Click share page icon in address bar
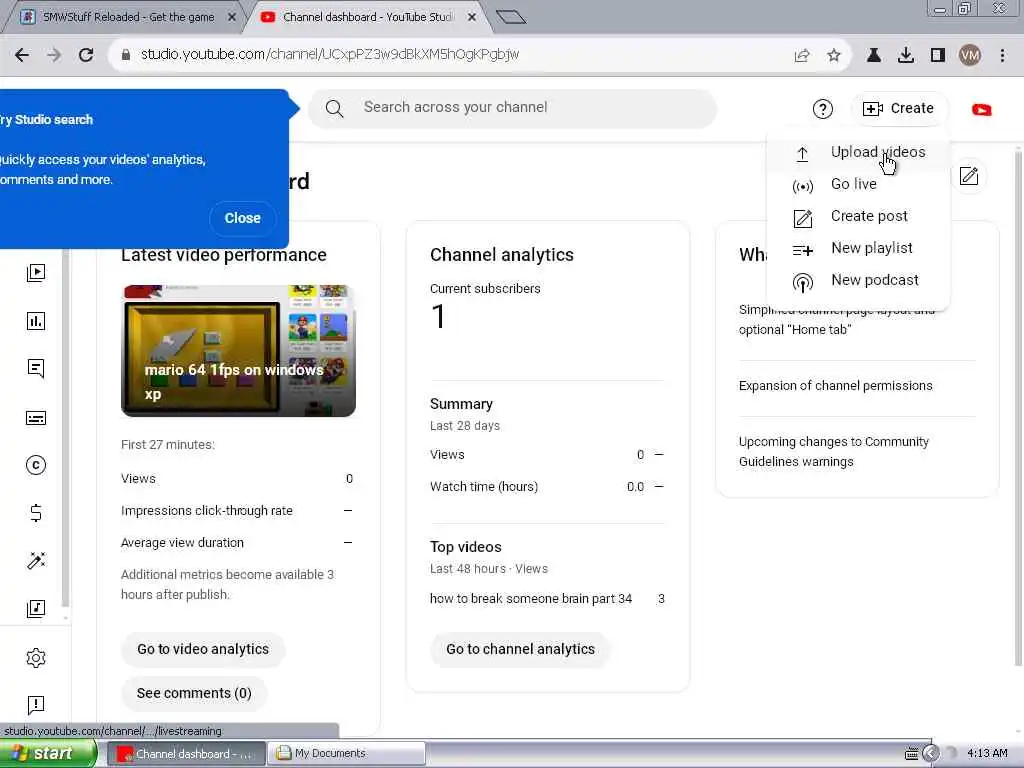1024x768 pixels. [x=802, y=56]
